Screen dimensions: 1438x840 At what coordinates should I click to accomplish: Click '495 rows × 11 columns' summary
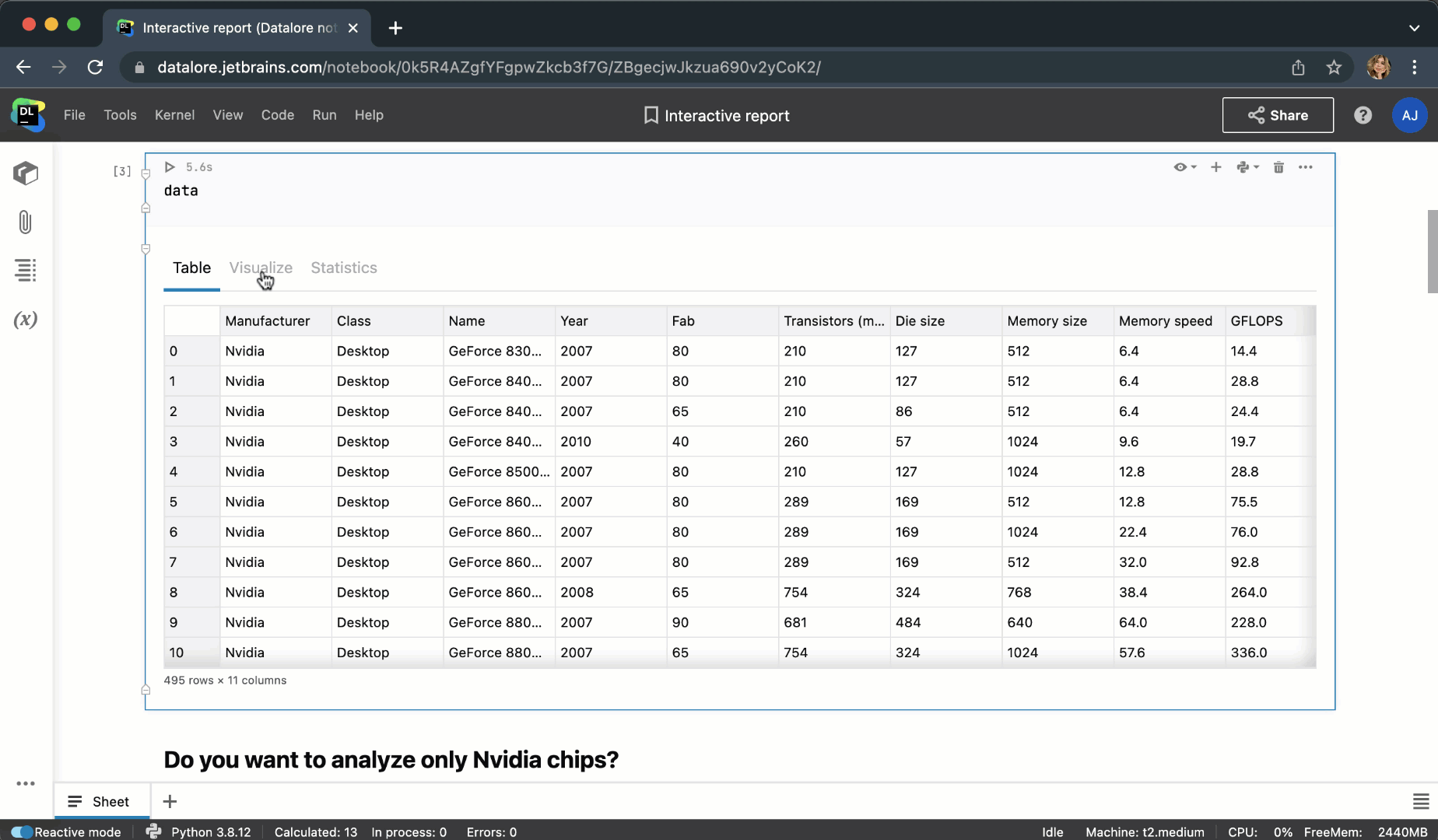click(225, 681)
